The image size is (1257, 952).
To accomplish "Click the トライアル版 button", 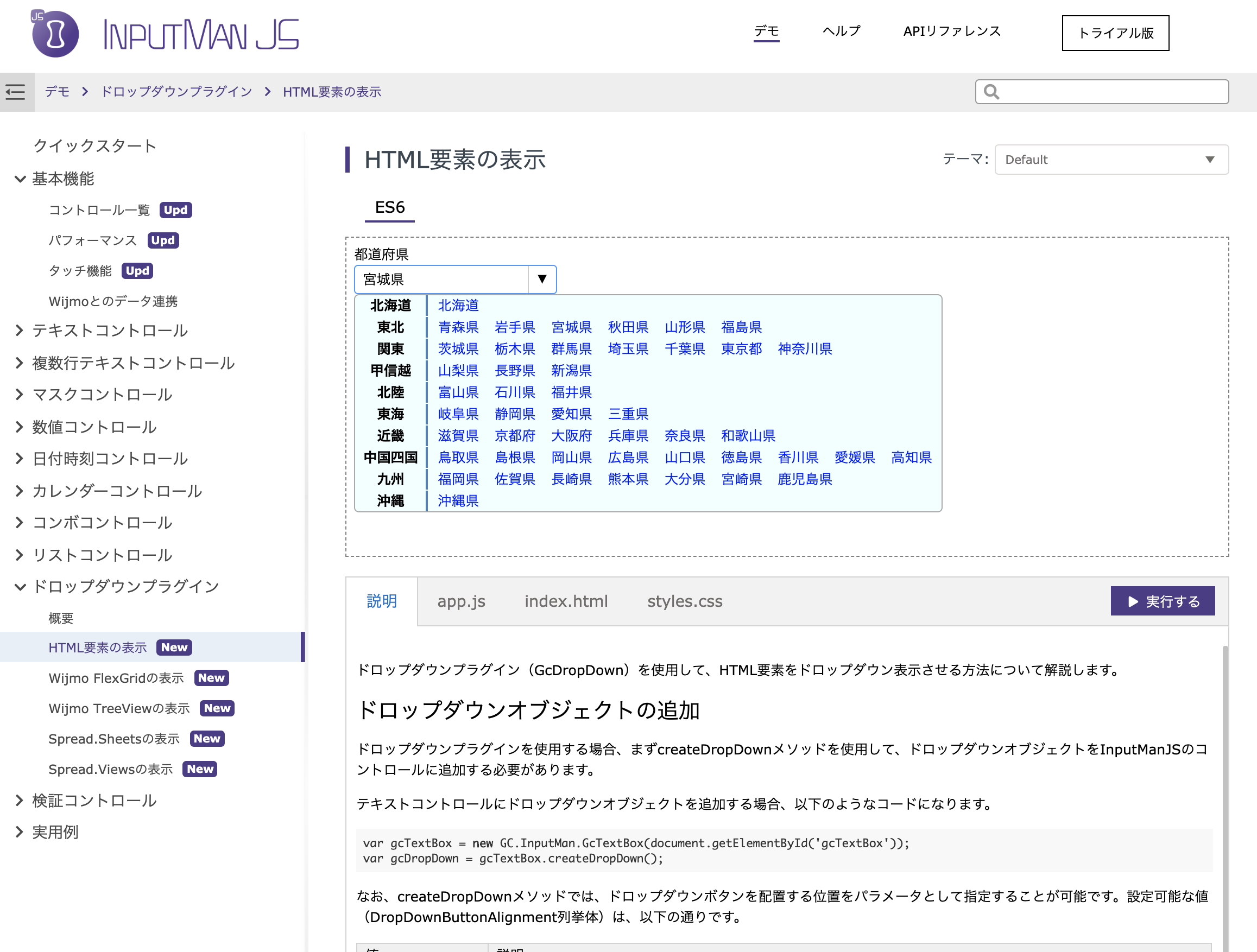I will click(1115, 33).
